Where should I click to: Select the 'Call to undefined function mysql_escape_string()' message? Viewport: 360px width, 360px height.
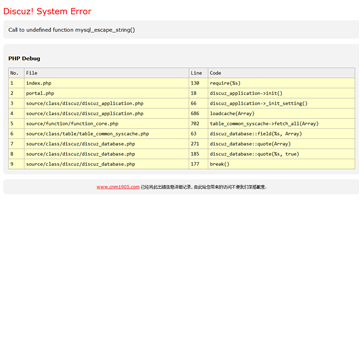(72, 30)
